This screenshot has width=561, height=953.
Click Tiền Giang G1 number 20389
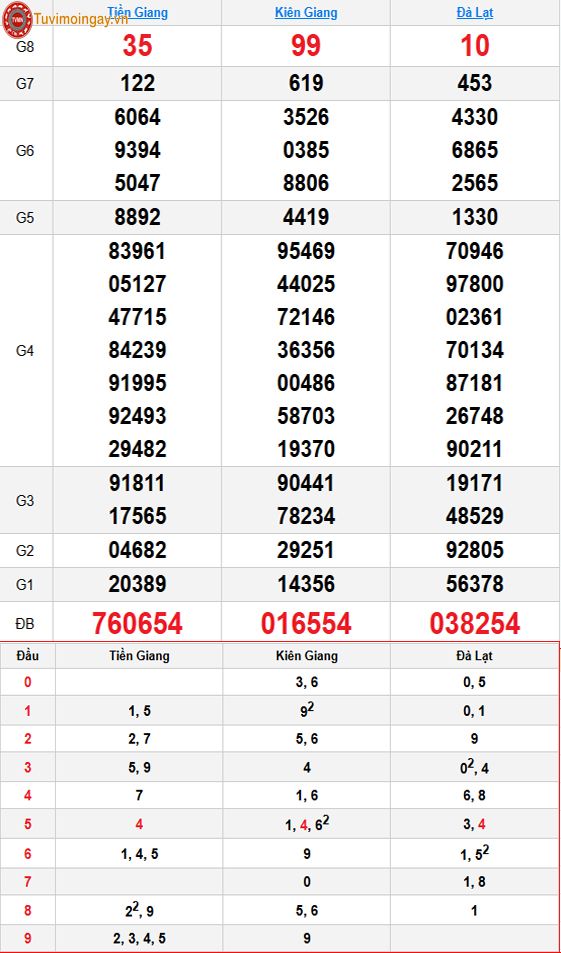coord(137,584)
